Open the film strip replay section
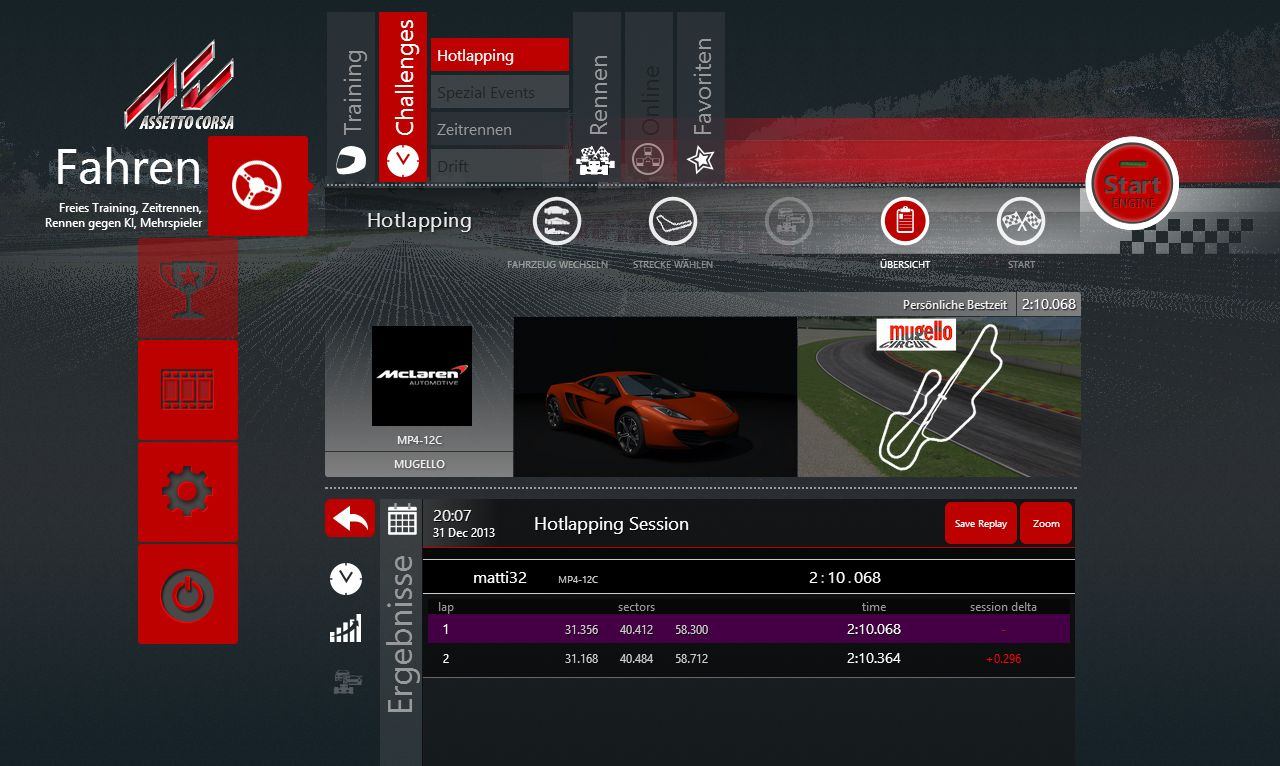The image size is (1280, 766). [188, 390]
